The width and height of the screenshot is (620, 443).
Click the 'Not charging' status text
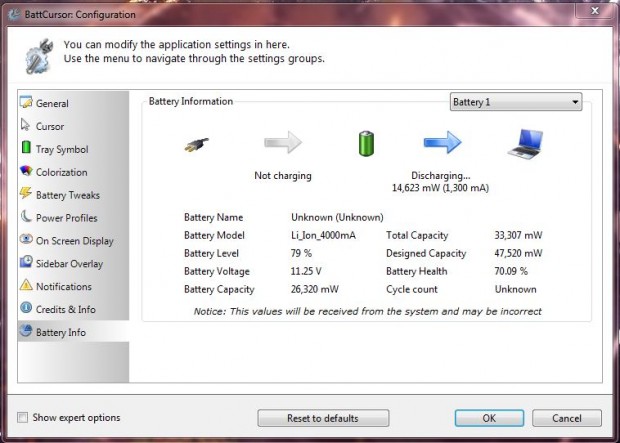283,176
